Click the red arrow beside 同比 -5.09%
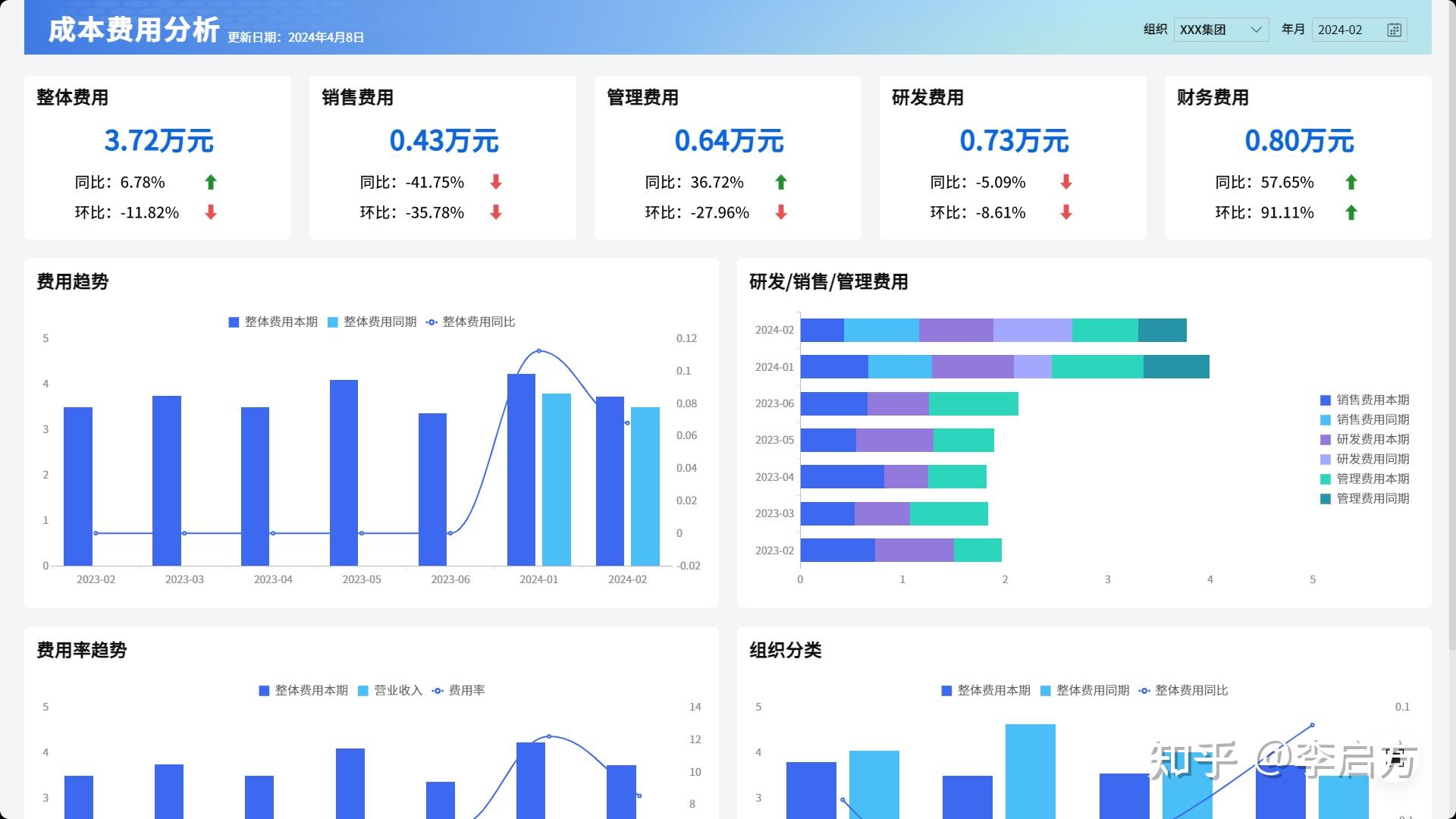Screen dimensions: 1456x819 pyautogui.click(x=1066, y=182)
